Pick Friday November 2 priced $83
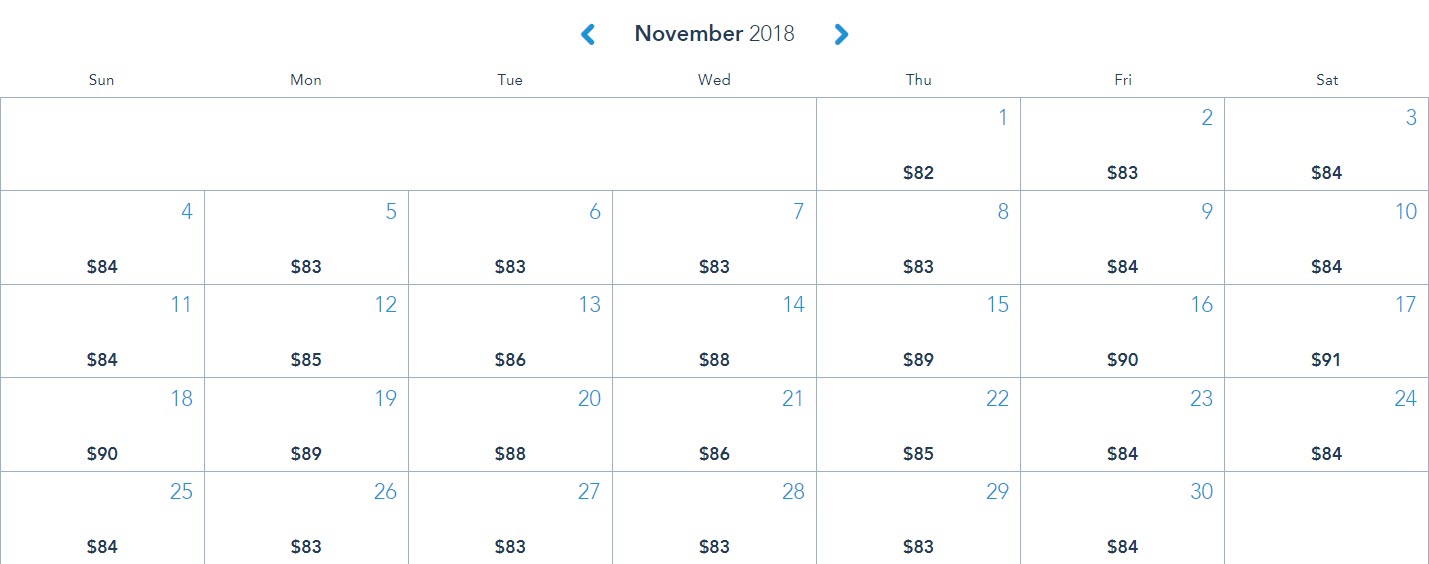Viewport: 1429px width, 564px height. pos(1123,144)
